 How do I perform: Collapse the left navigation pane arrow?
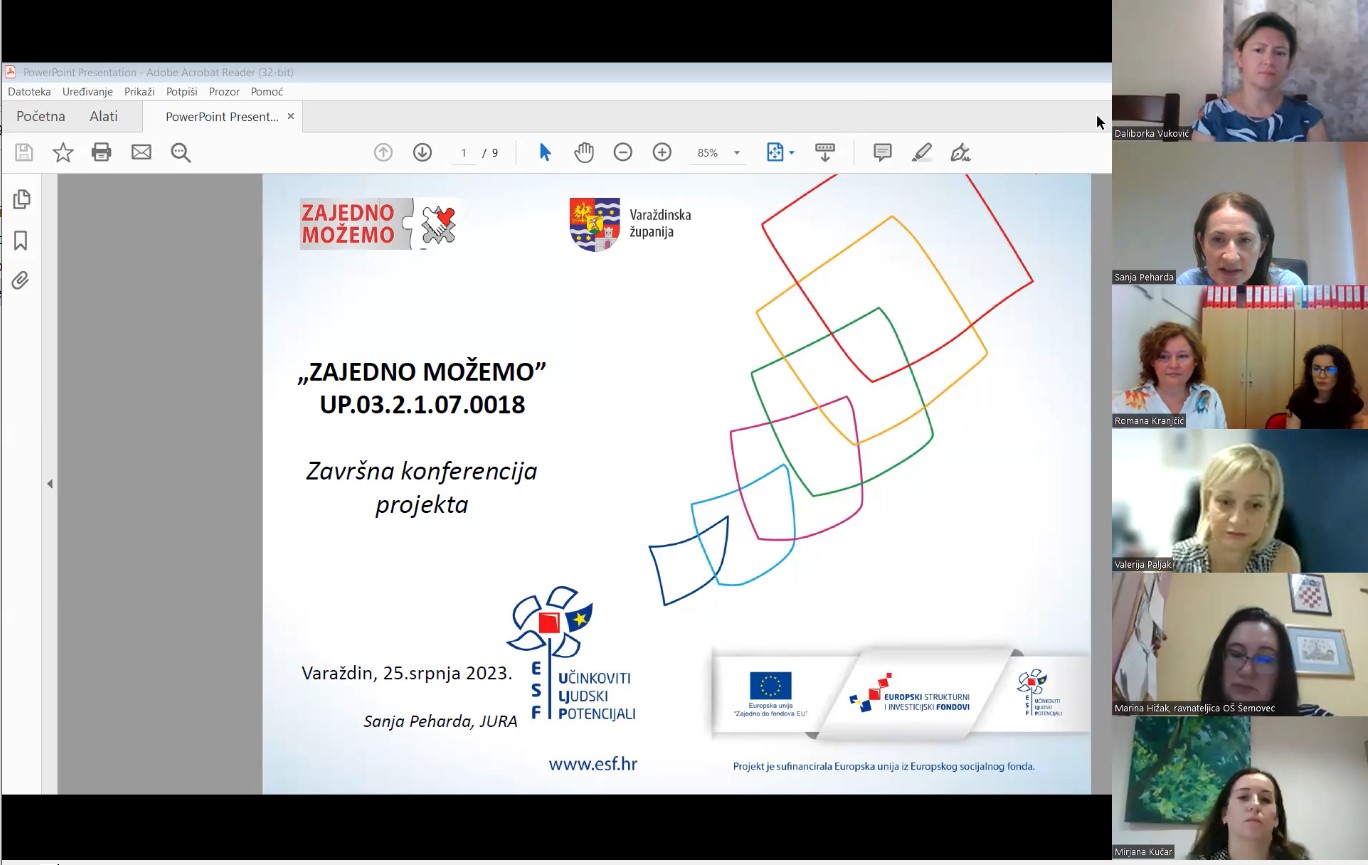[x=50, y=484]
